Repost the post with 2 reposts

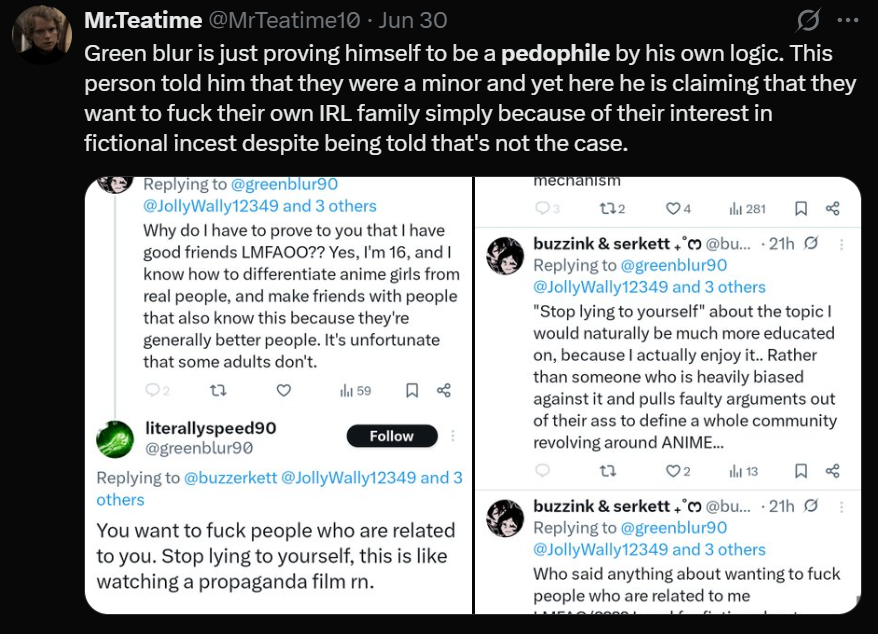tap(612, 209)
